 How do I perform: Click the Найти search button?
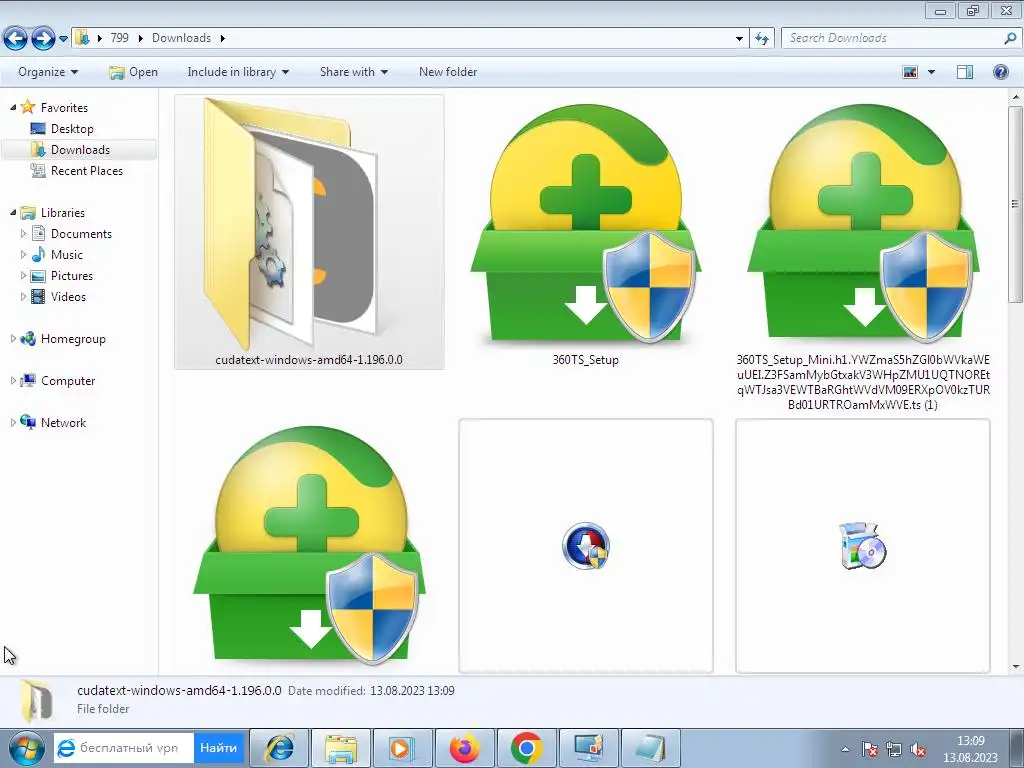coord(219,748)
